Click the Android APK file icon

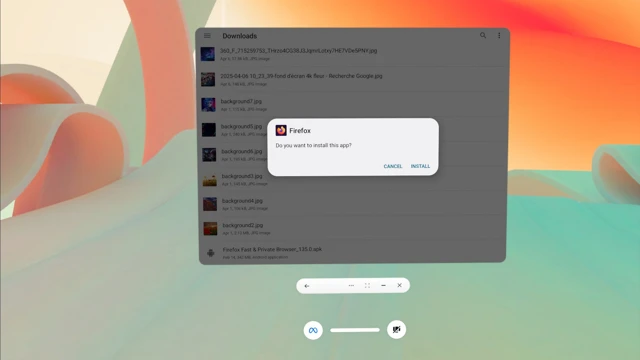[x=211, y=253]
